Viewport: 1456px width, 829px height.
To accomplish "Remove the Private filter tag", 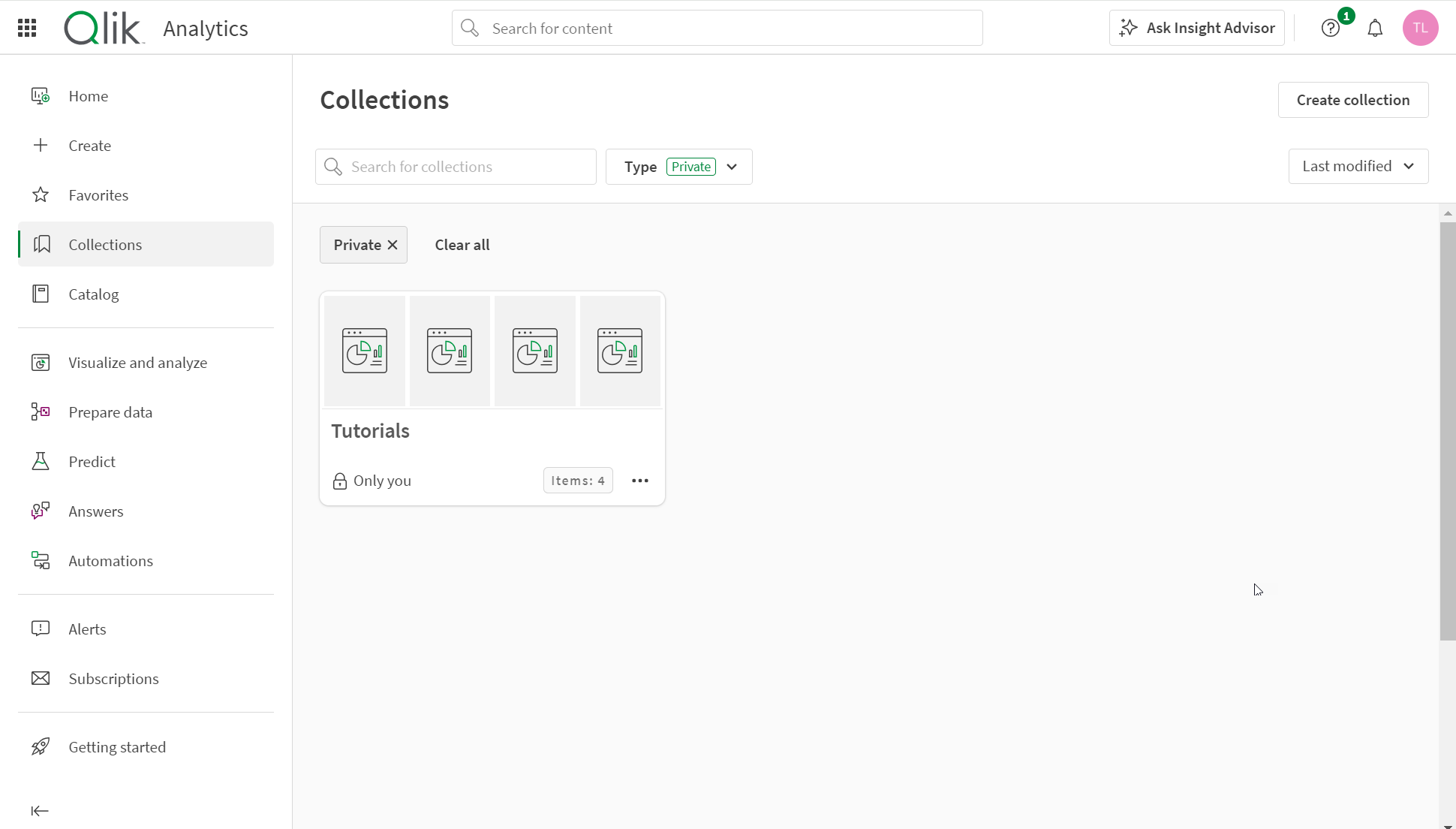I will coord(392,245).
